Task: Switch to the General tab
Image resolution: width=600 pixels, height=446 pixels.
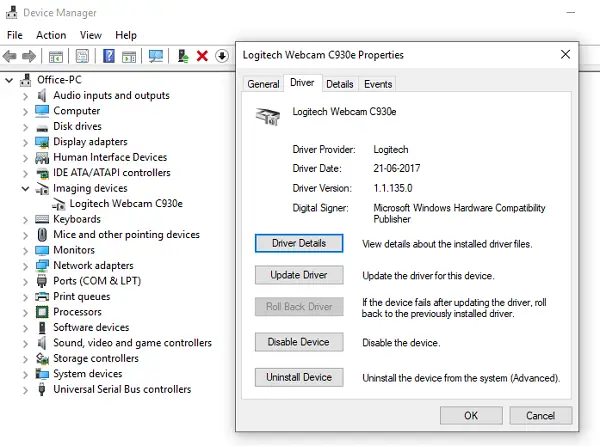Action: [263, 84]
